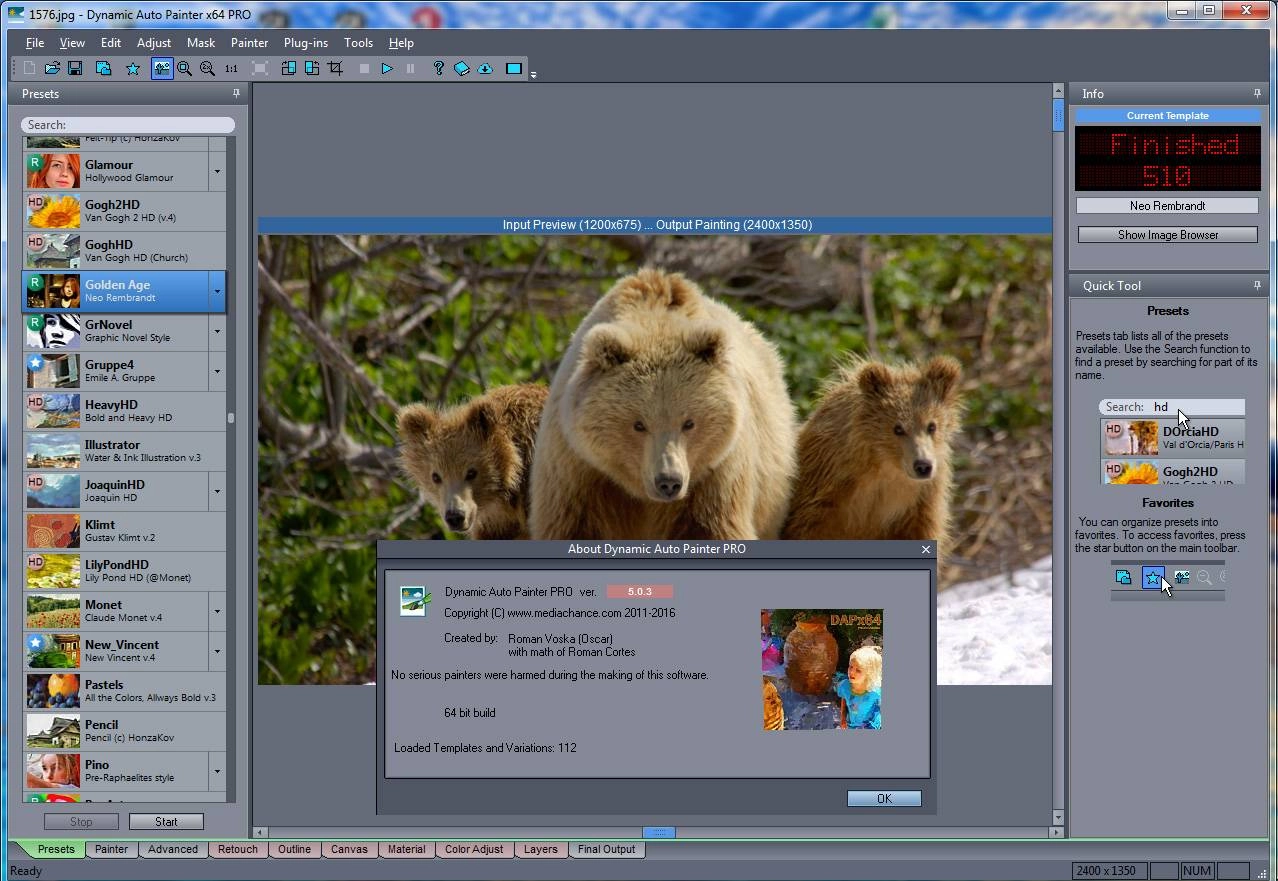Click the first split-view layout icon

point(288,68)
